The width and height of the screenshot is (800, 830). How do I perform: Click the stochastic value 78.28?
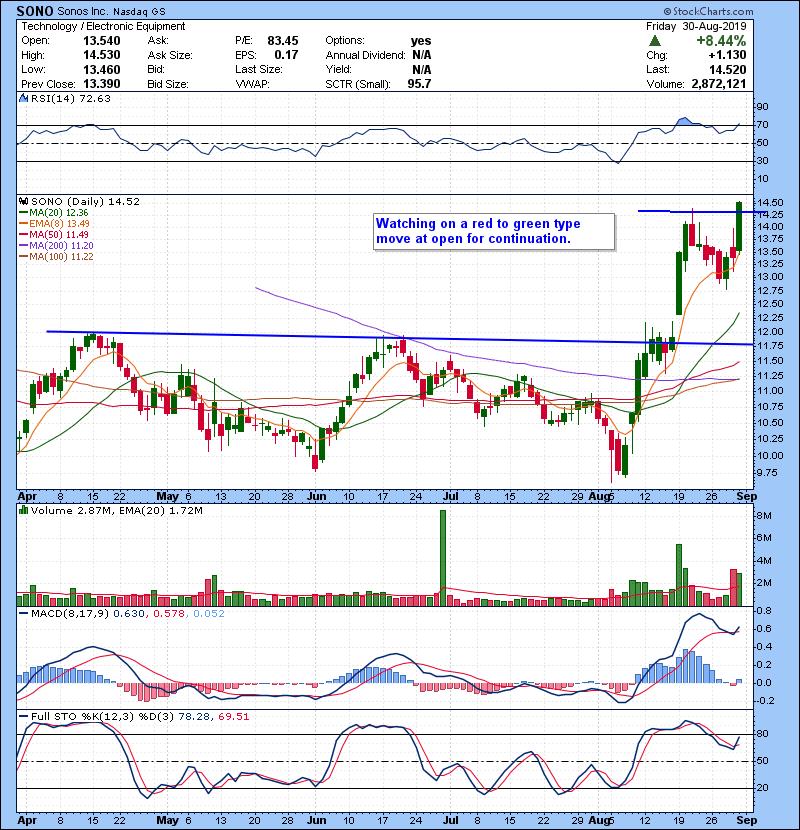point(193,717)
